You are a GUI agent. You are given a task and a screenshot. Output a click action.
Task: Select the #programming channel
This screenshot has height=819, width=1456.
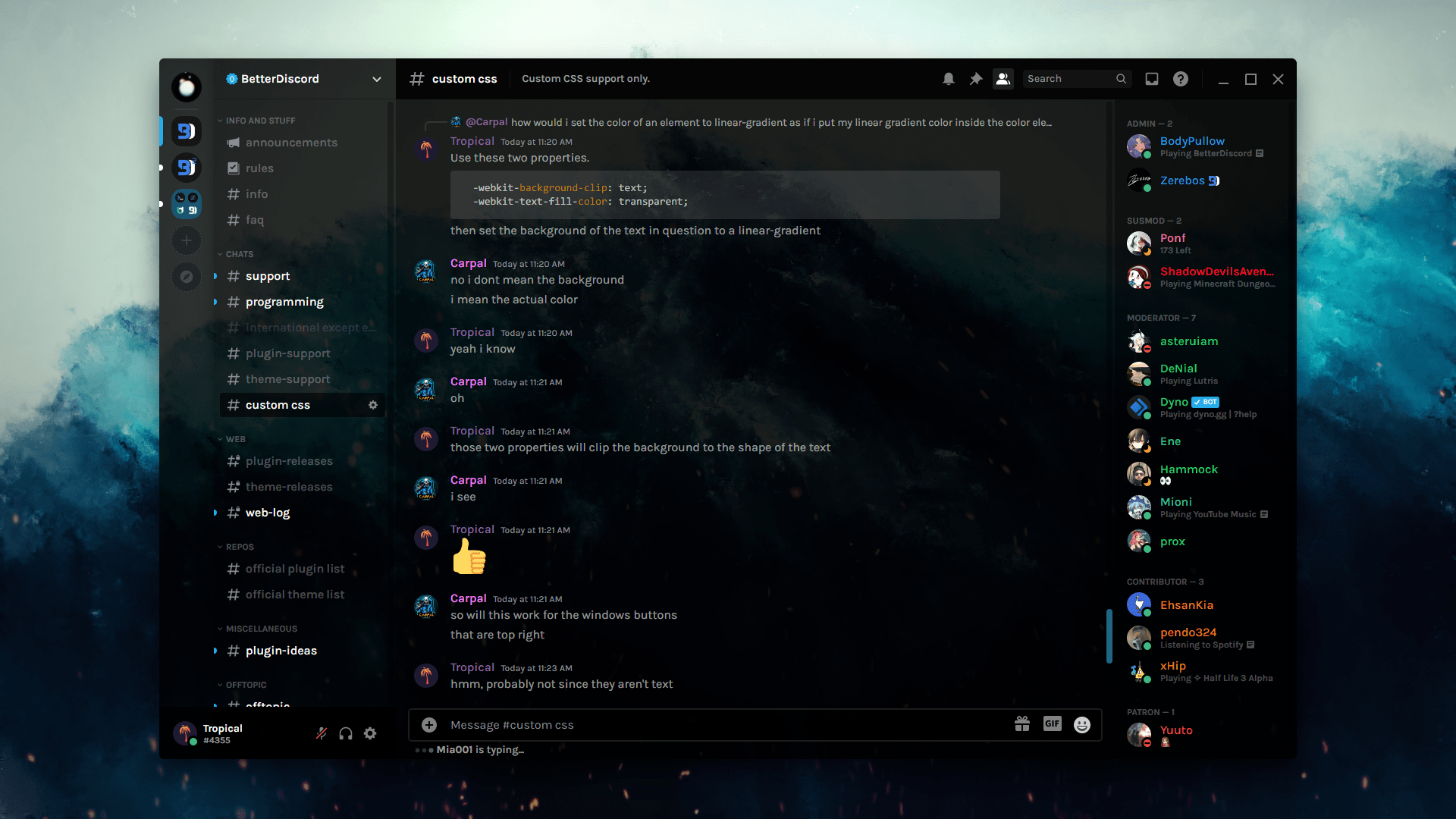(x=283, y=301)
